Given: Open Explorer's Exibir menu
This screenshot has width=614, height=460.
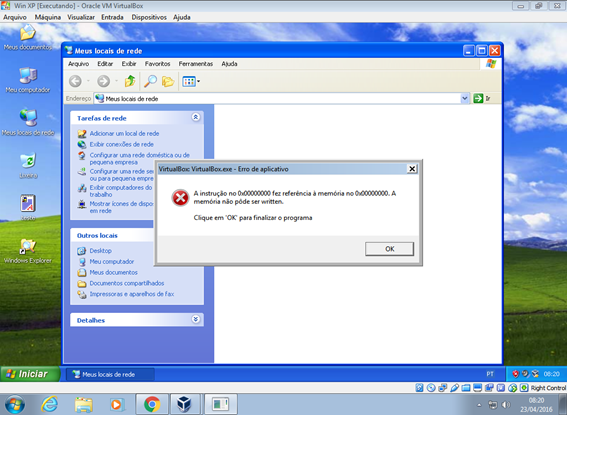Looking at the screenshot, I should (x=129, y=64).
